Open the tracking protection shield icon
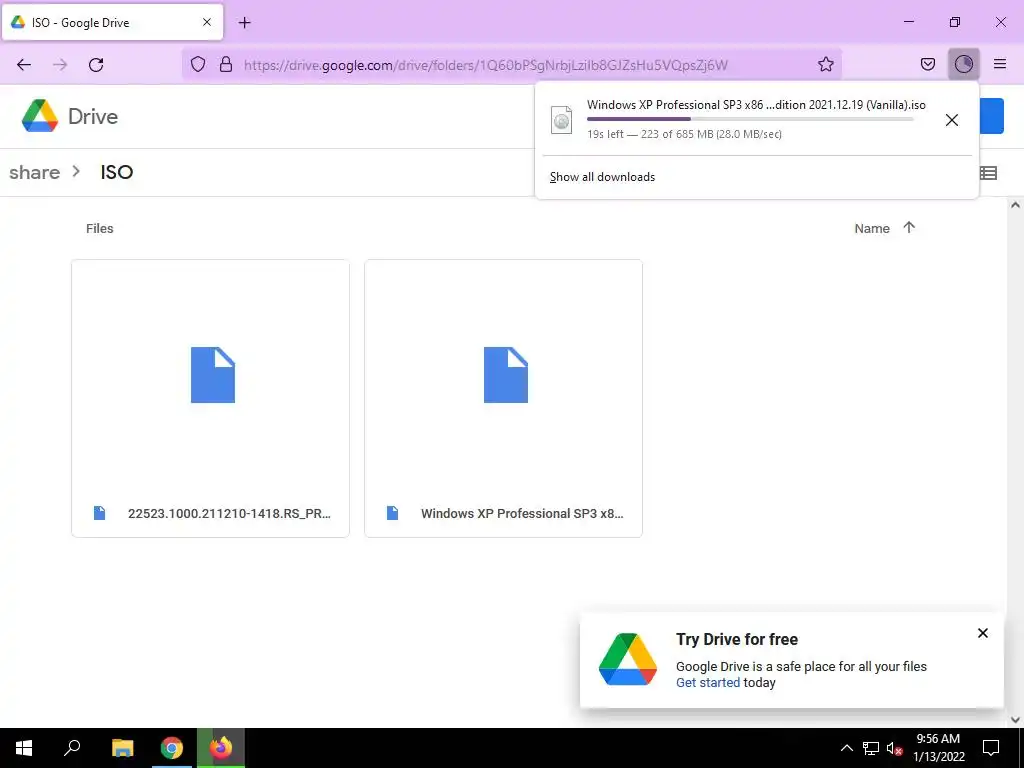The image size is (1024, 768). point(198,64)
